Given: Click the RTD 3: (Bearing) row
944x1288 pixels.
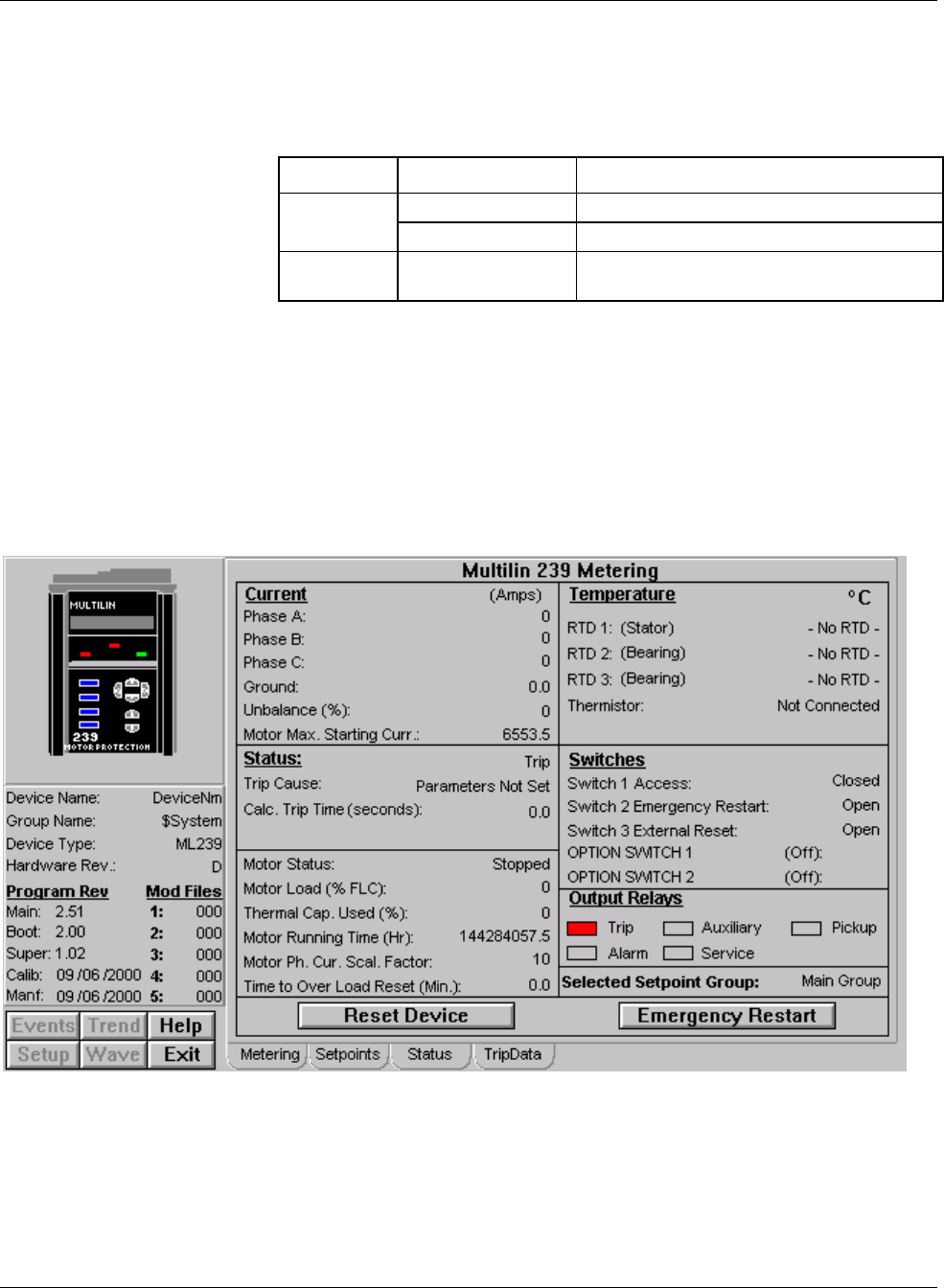Looking at the screenshot, I should 724,679.
